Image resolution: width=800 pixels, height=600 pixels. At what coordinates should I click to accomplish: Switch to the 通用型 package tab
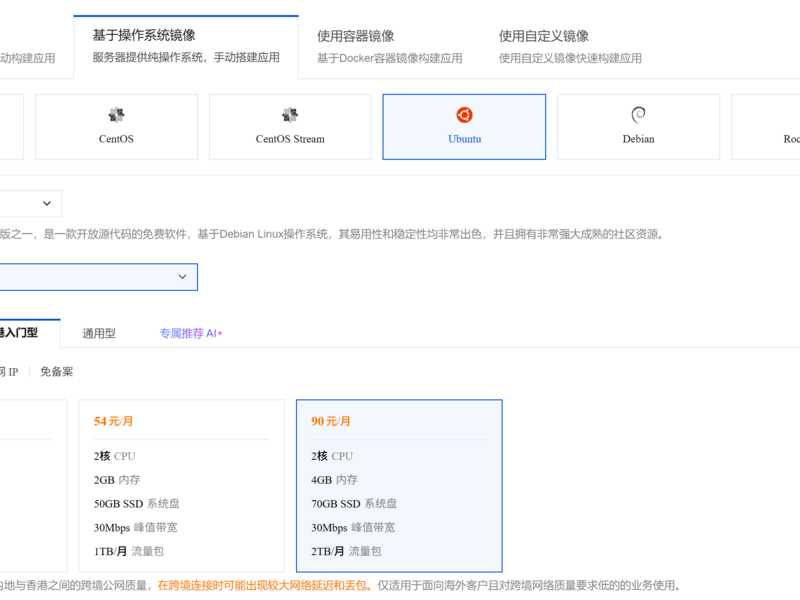[99, 333]
